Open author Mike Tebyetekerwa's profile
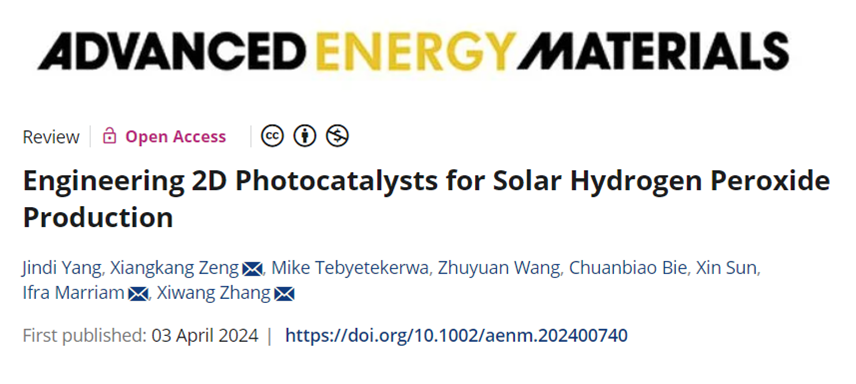Viewport: 856px width, 384px height. click(350, 268)
